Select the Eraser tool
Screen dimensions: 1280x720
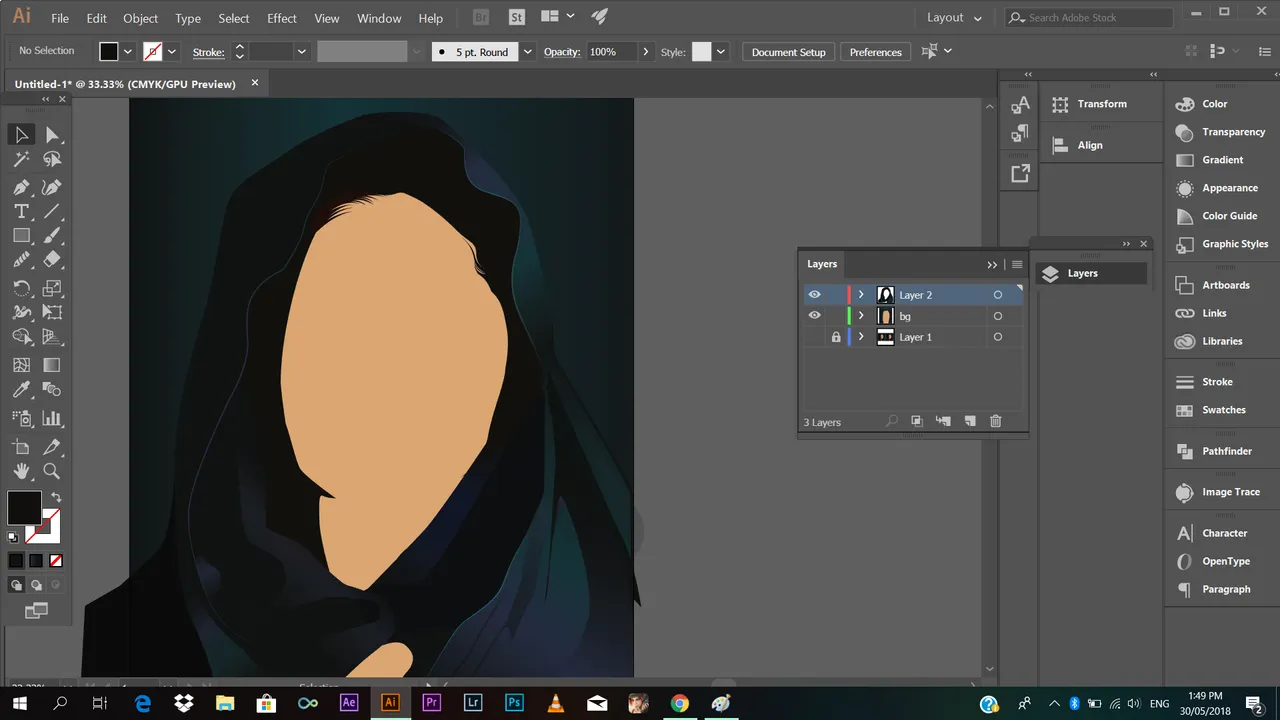pyautogui.click(x=52, y=260)
